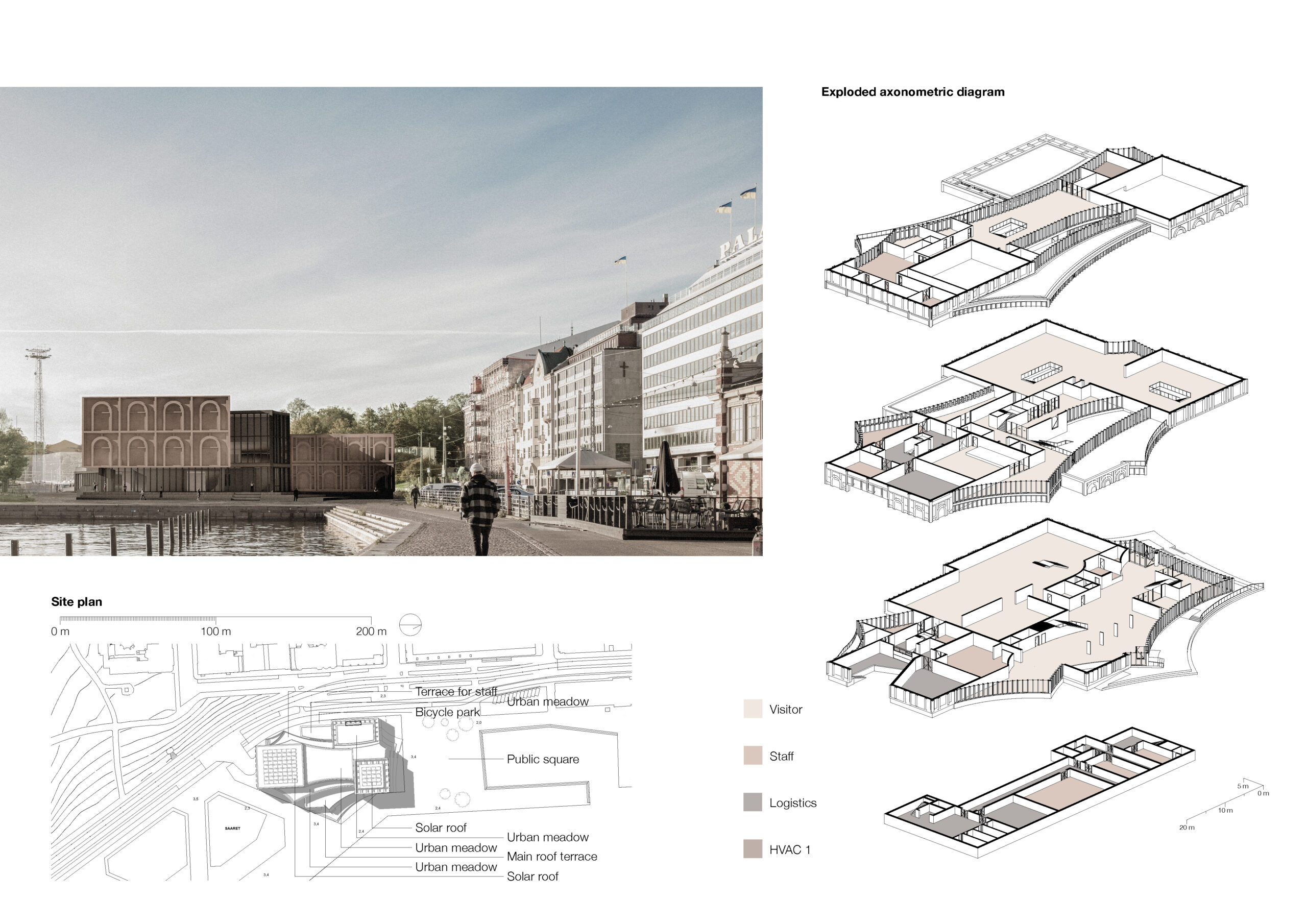Click the Bicycle park label
Viewport: 1307px width, 924px height.
pos(447,712)
